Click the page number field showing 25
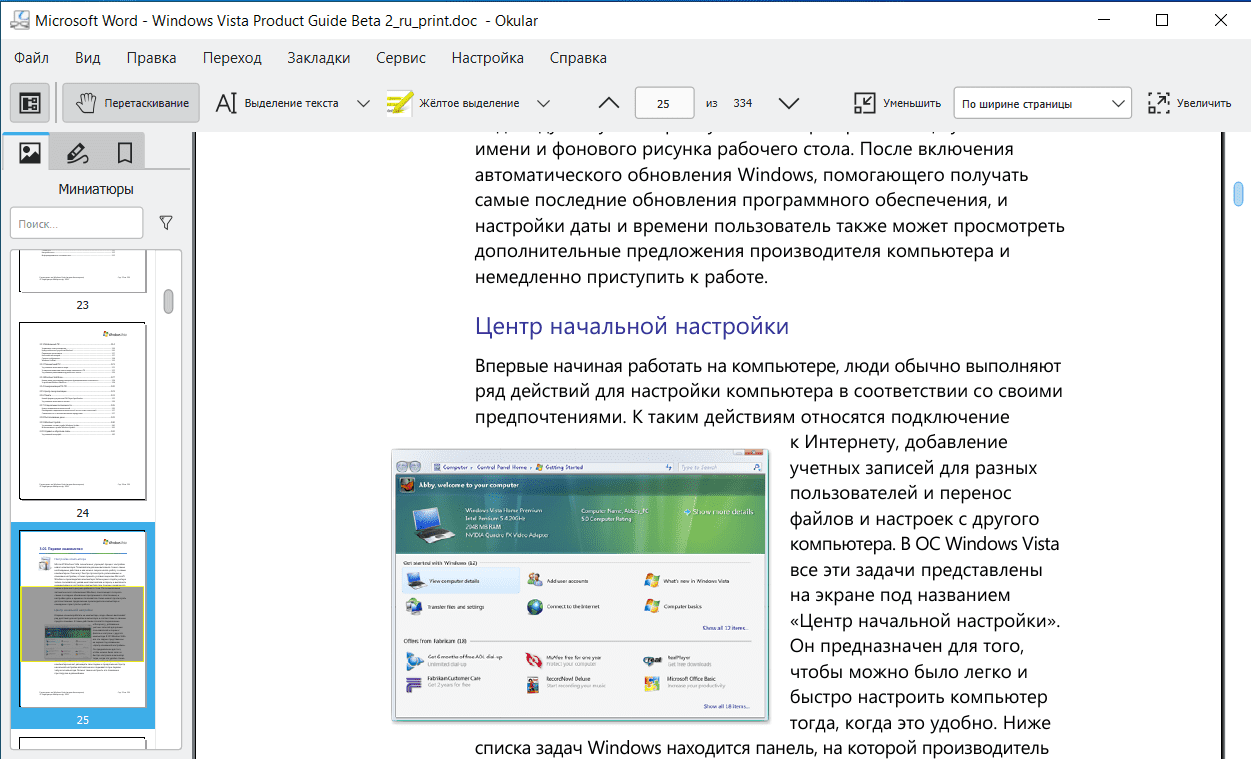The image size is (1251, 759). point(664,103)
